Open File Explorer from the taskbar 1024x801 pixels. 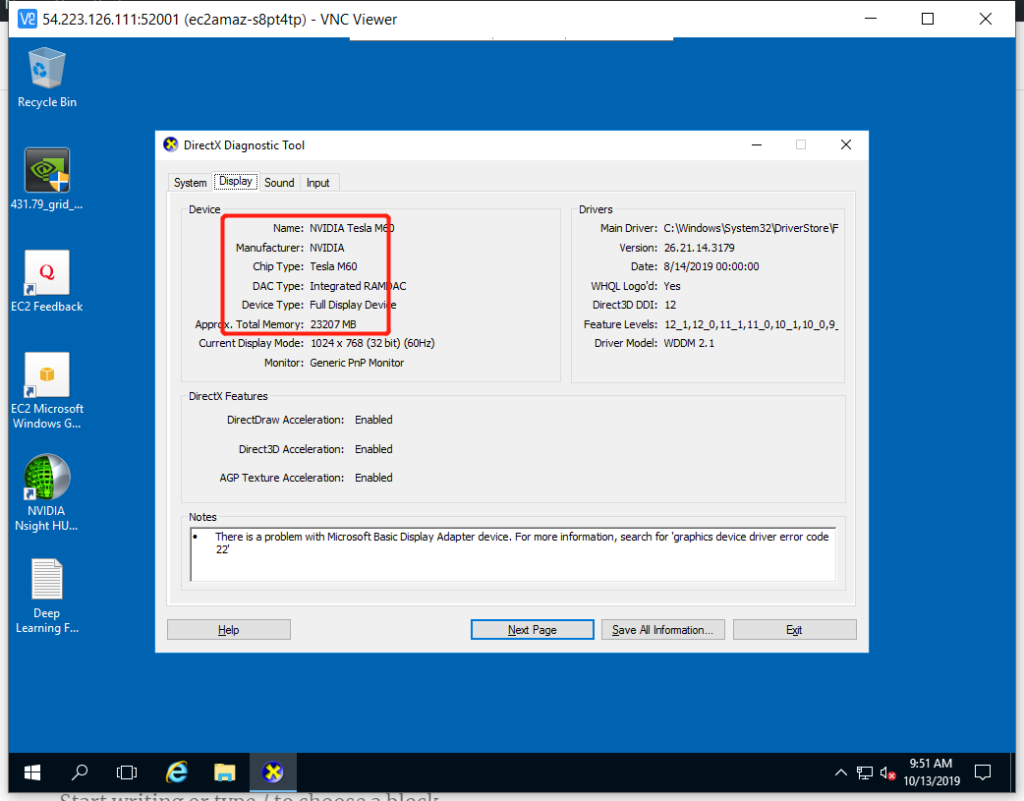pyautogui.click(x=224, y=772)
